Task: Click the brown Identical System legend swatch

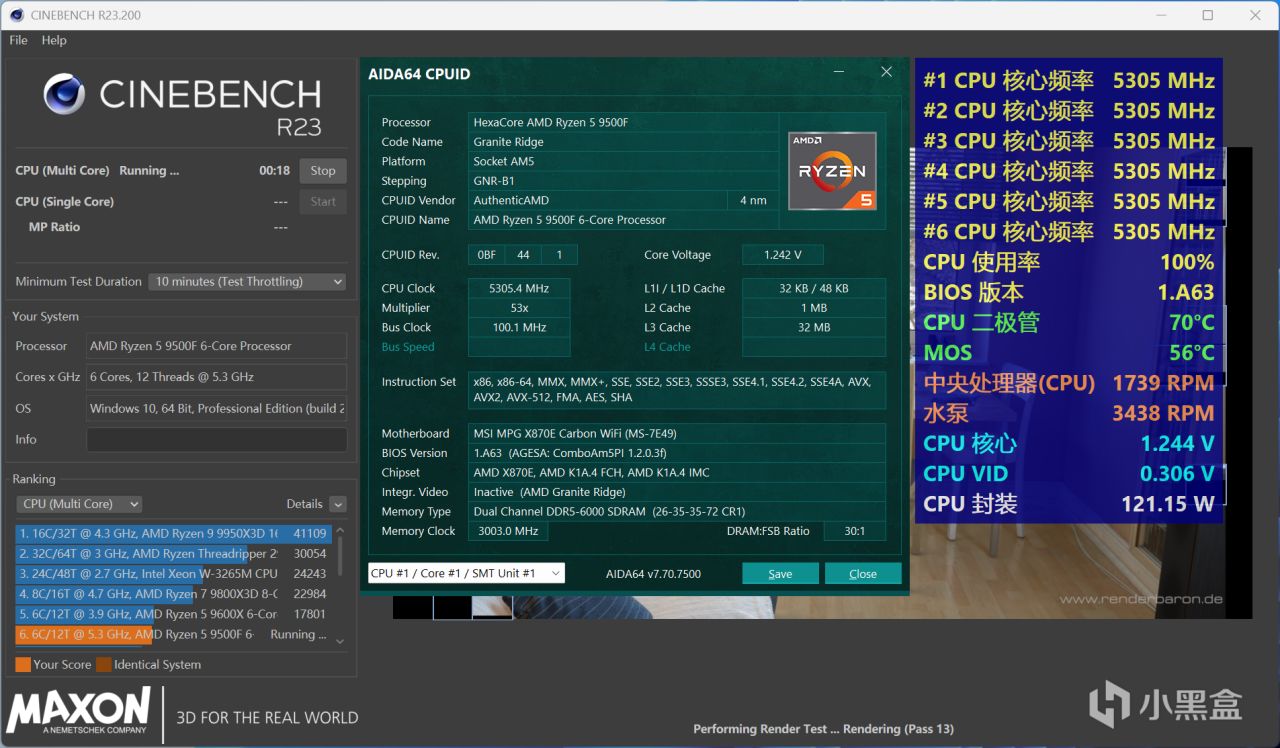Action: tap(103, 664)
